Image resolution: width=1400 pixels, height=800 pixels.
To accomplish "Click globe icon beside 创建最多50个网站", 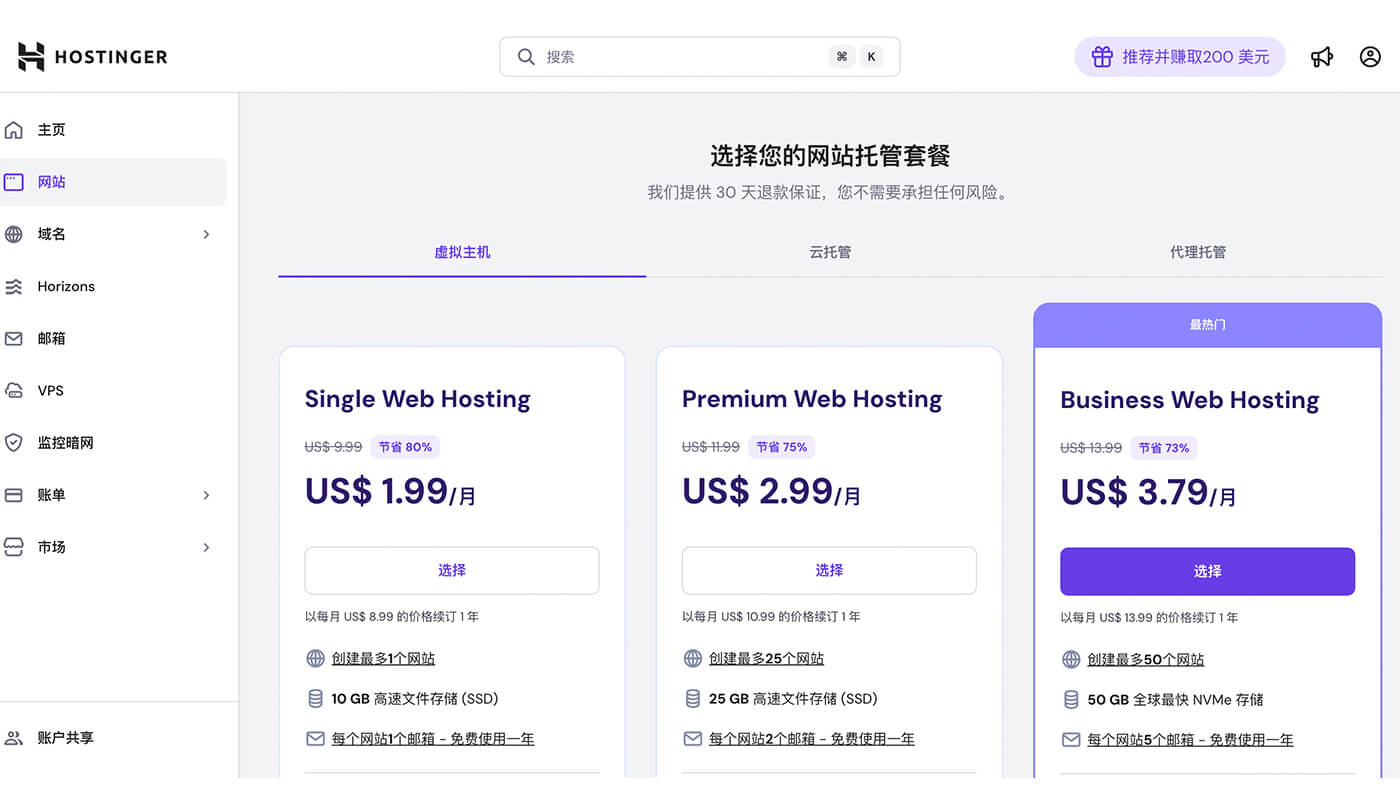I will [1070, 659].
